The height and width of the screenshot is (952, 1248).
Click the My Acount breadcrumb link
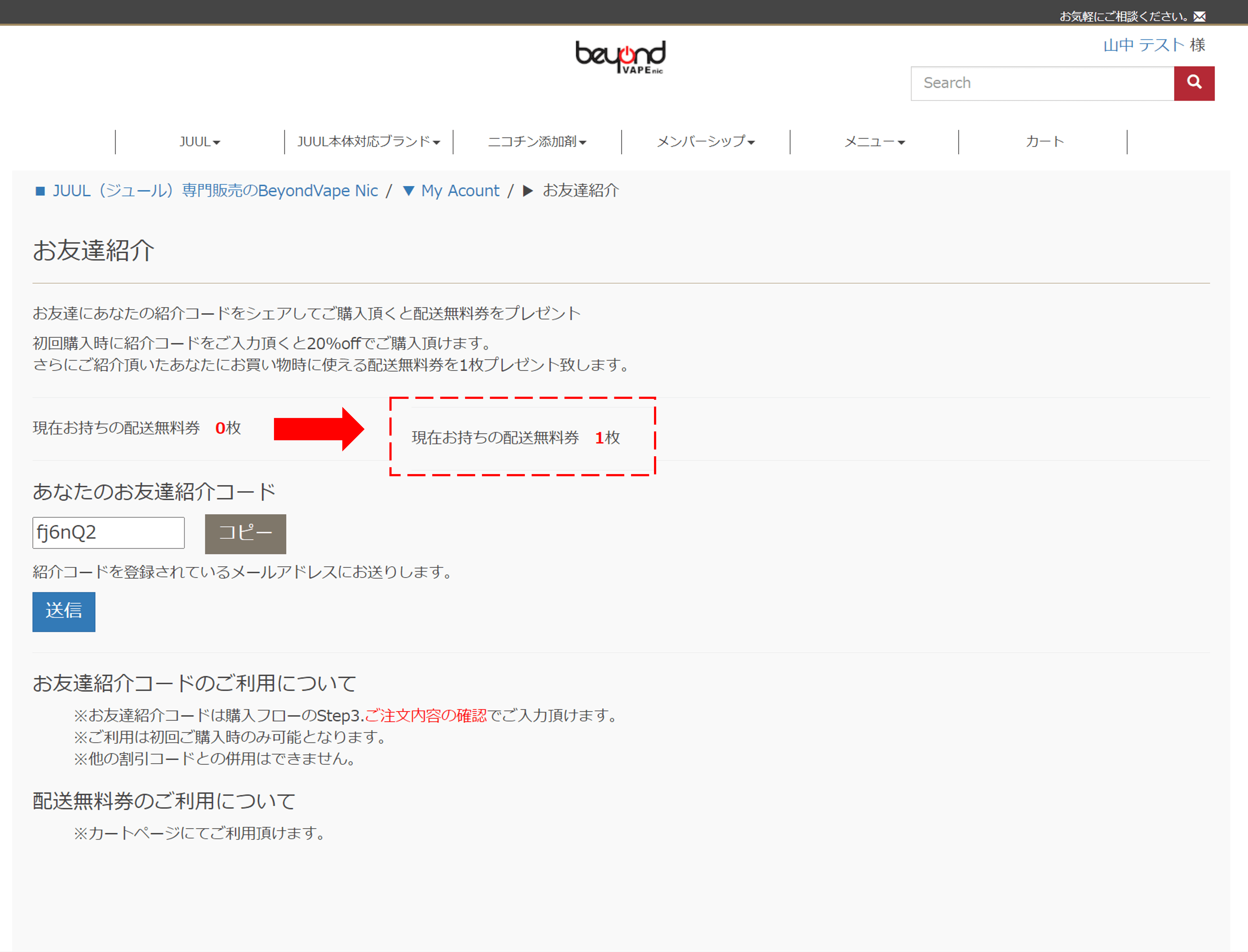coord(460,191)
